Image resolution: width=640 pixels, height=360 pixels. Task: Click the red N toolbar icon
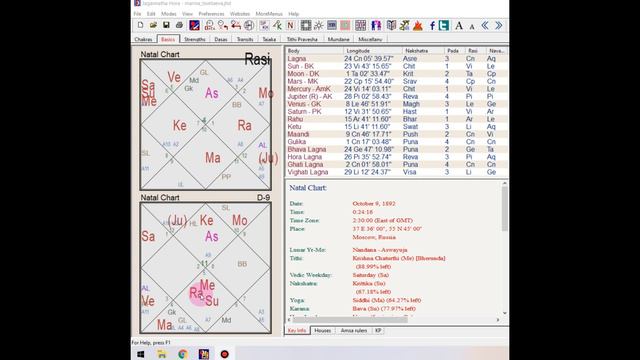pyautogui.click(x=291, y=25)
